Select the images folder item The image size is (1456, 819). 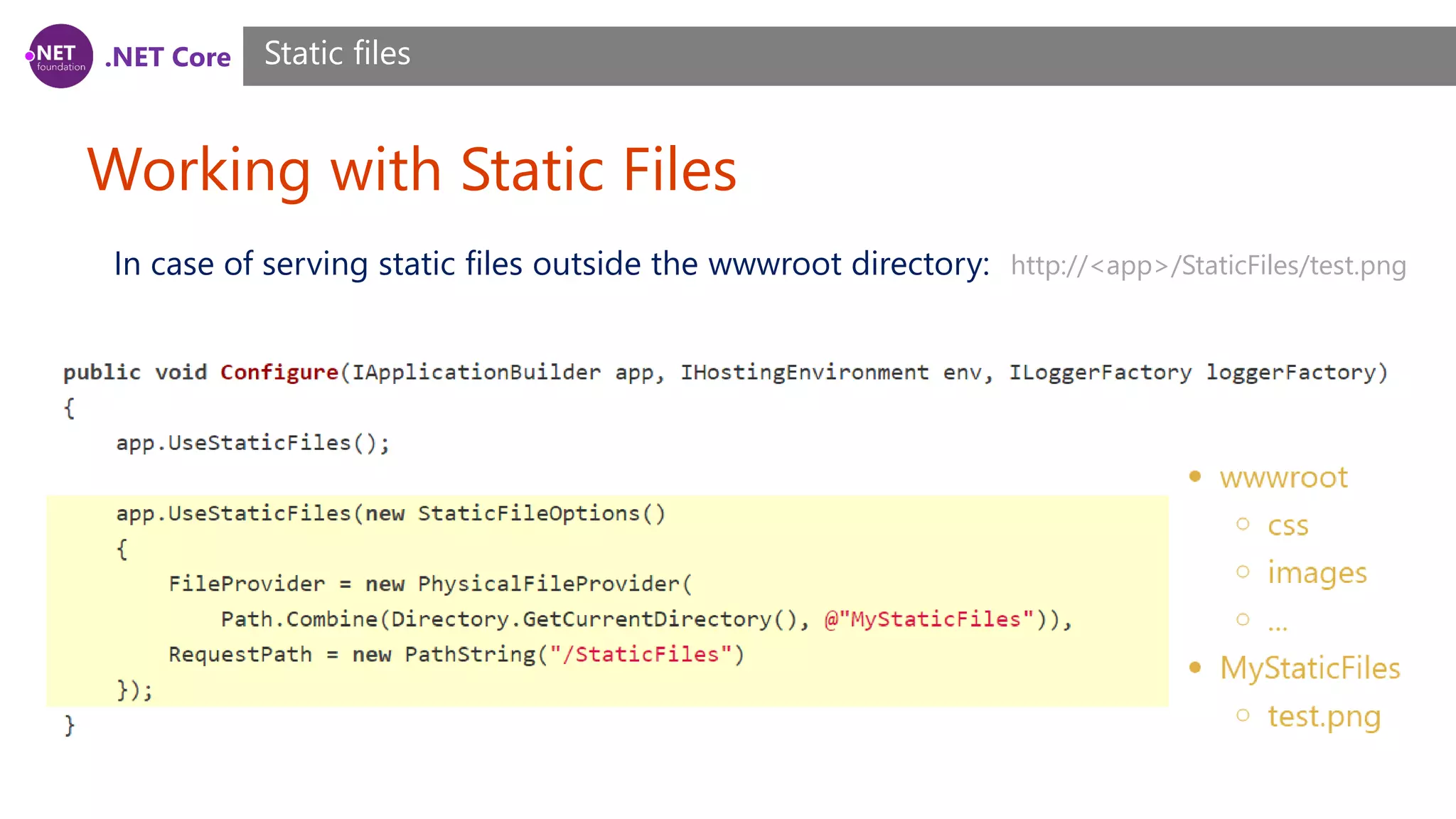(1317, 572)
